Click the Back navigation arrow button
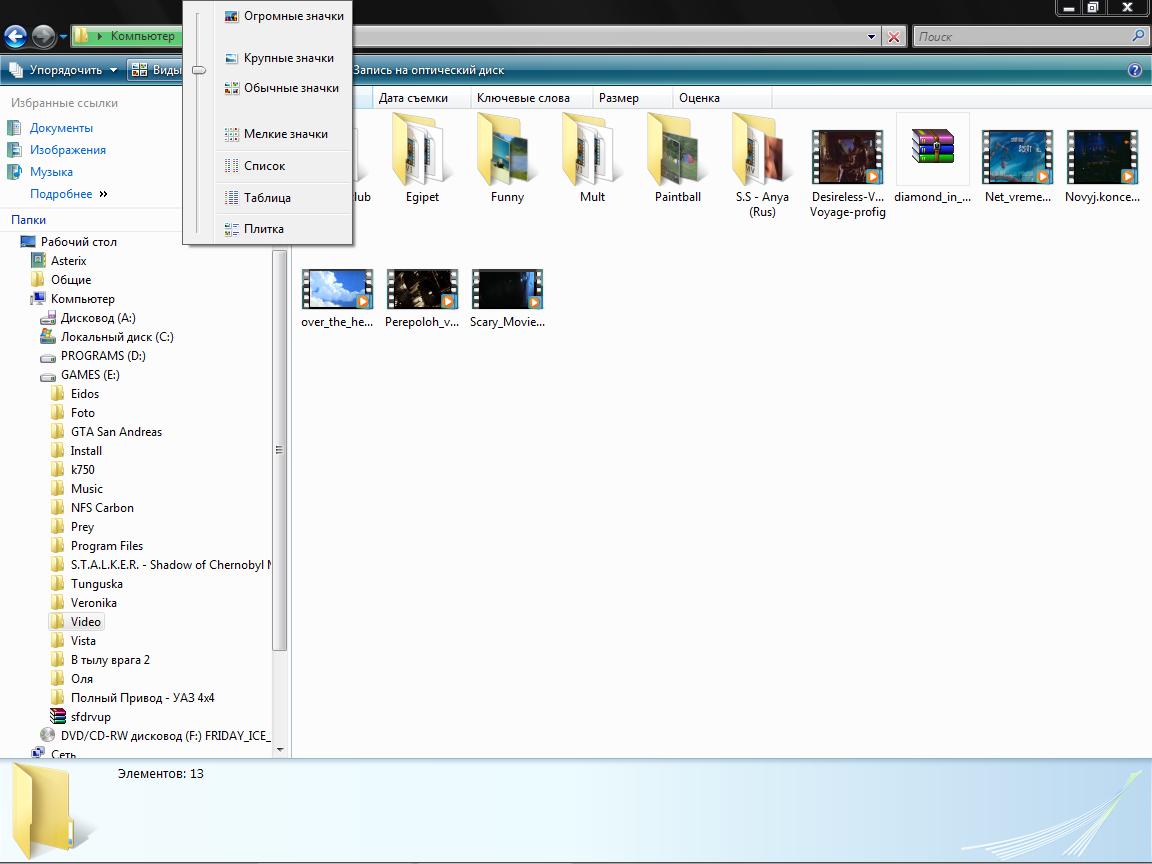The width and height of the screenshot is (1152, 864). pos(15,37)
